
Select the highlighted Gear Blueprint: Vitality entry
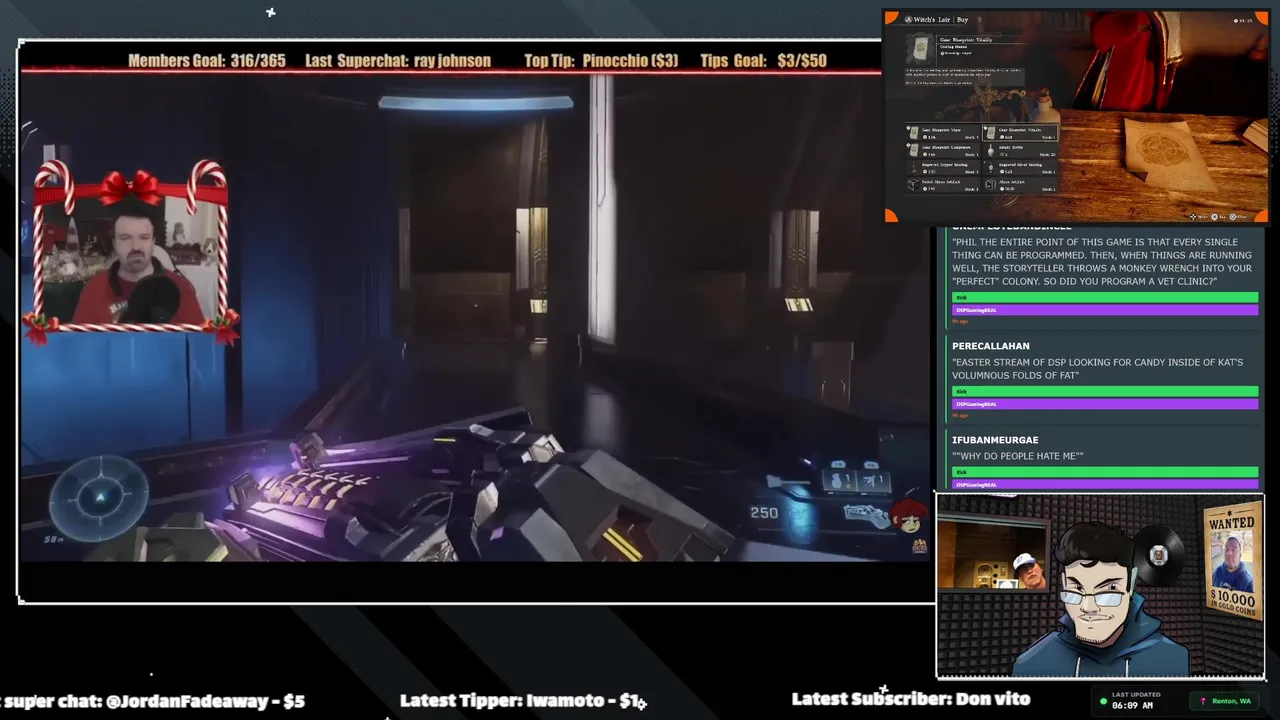click(x=1020, y=133)
